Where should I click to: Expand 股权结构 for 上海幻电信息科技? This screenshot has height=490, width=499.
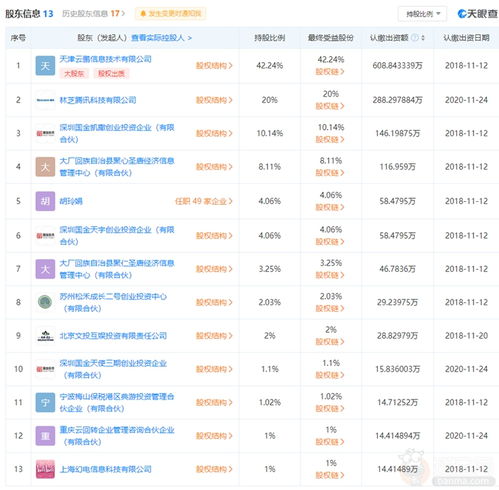pos(214,469)
